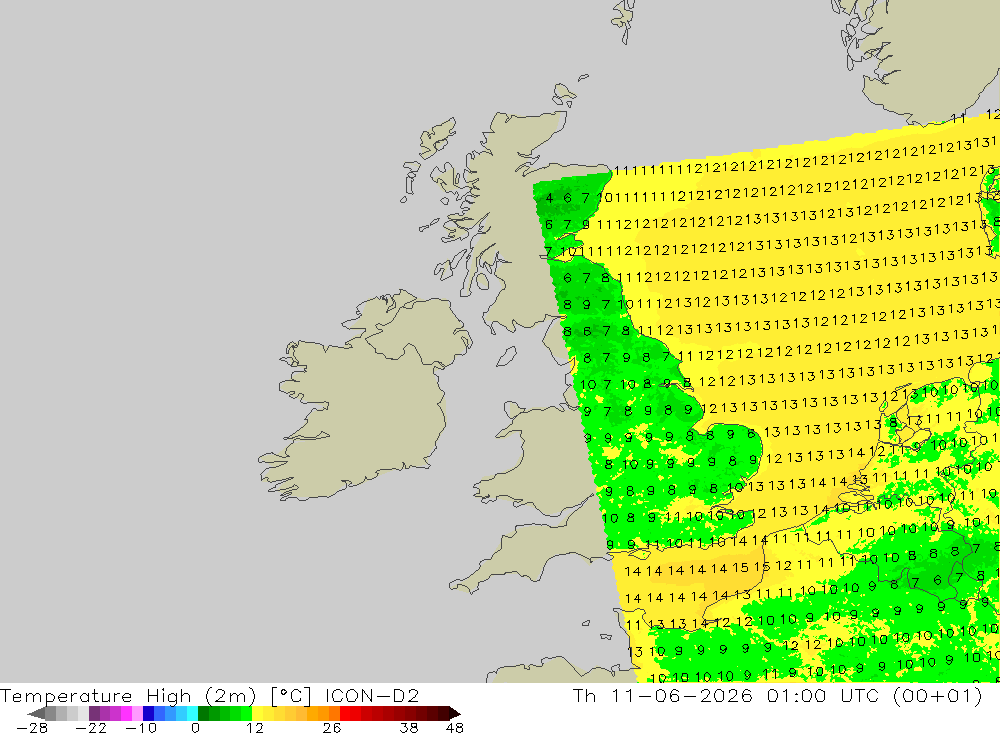Click the '01:00 UTC' time text
The image size is (1000, 733).
click(x=825, y=695)
